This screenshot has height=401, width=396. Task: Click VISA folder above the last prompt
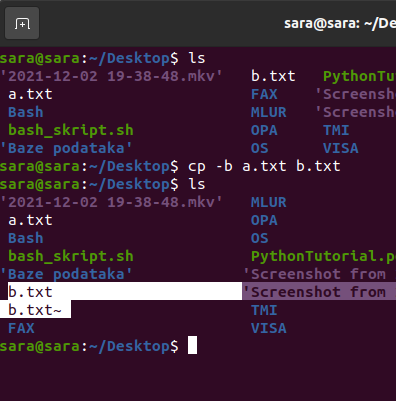click(x=269, y=328)
